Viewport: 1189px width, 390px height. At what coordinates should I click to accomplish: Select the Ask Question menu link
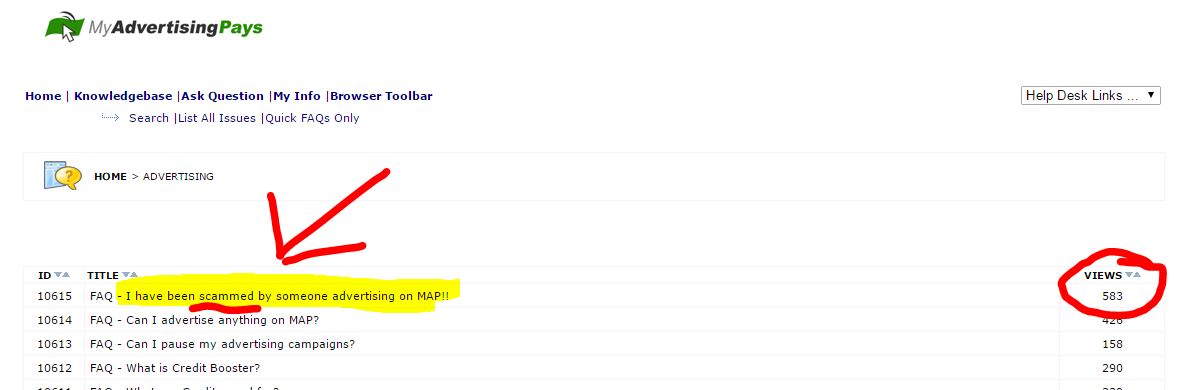[x=222, y=96]
